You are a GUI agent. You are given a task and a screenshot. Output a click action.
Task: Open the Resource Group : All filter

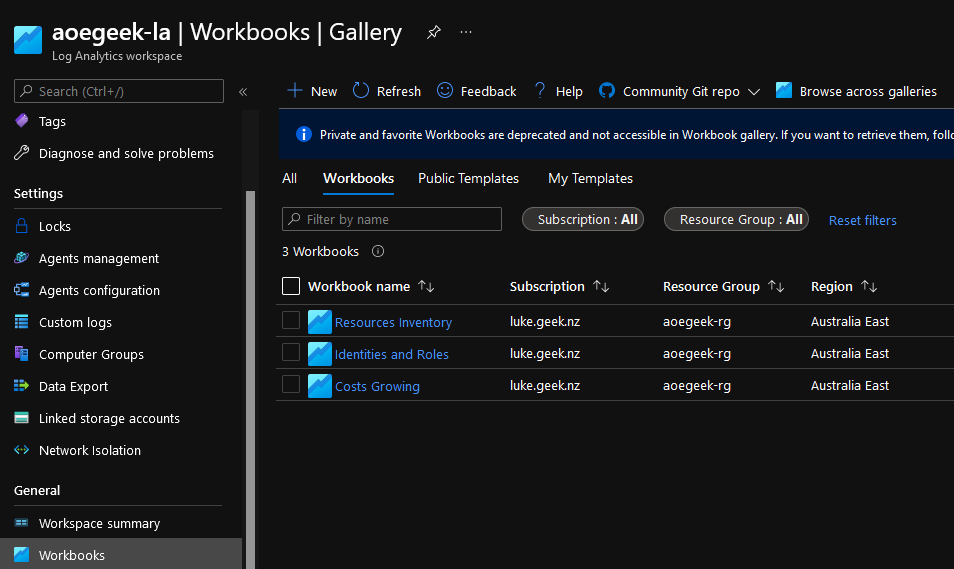(736, 219)
